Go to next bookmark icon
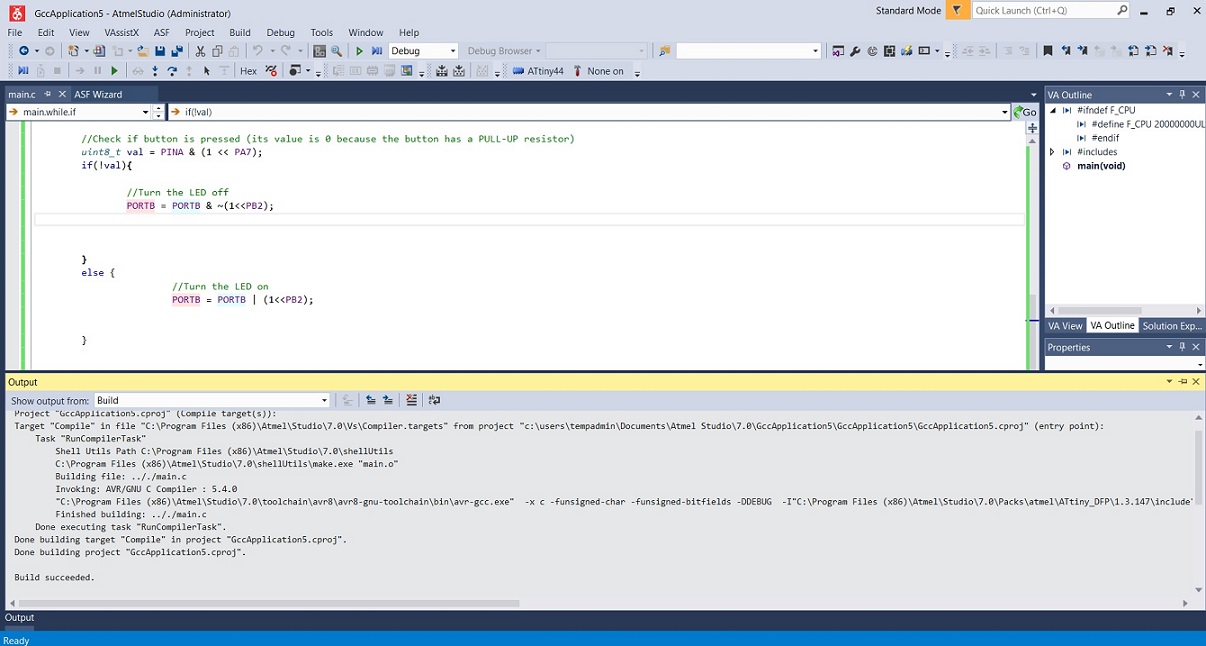This screenshot has height=646, width=1206. pyautogui.click(x=1083, y=51)
